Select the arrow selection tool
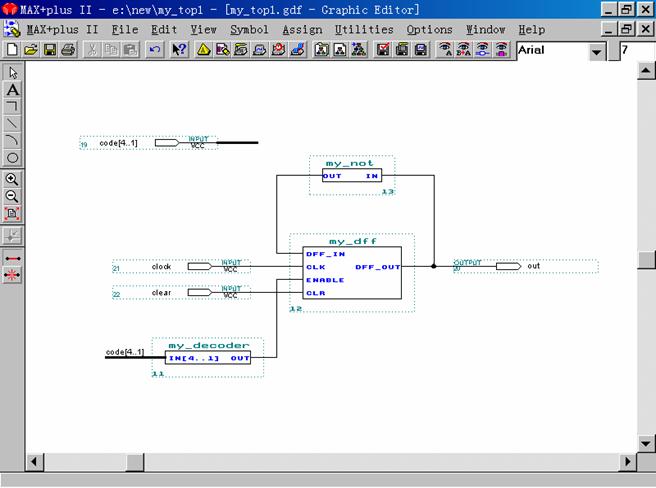The height and width of the screenshot is (488, 656). [13, 72]
